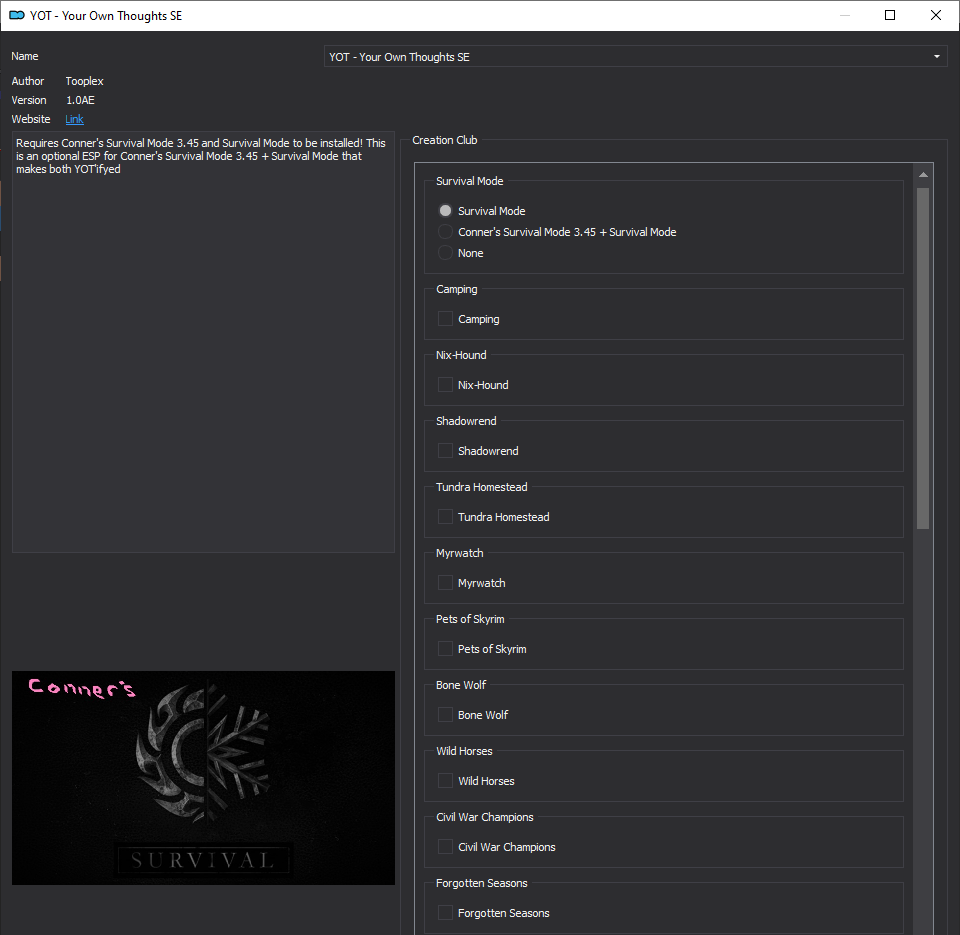Check Civil War Champions option

pyautogui.click(x=445, y=847)
